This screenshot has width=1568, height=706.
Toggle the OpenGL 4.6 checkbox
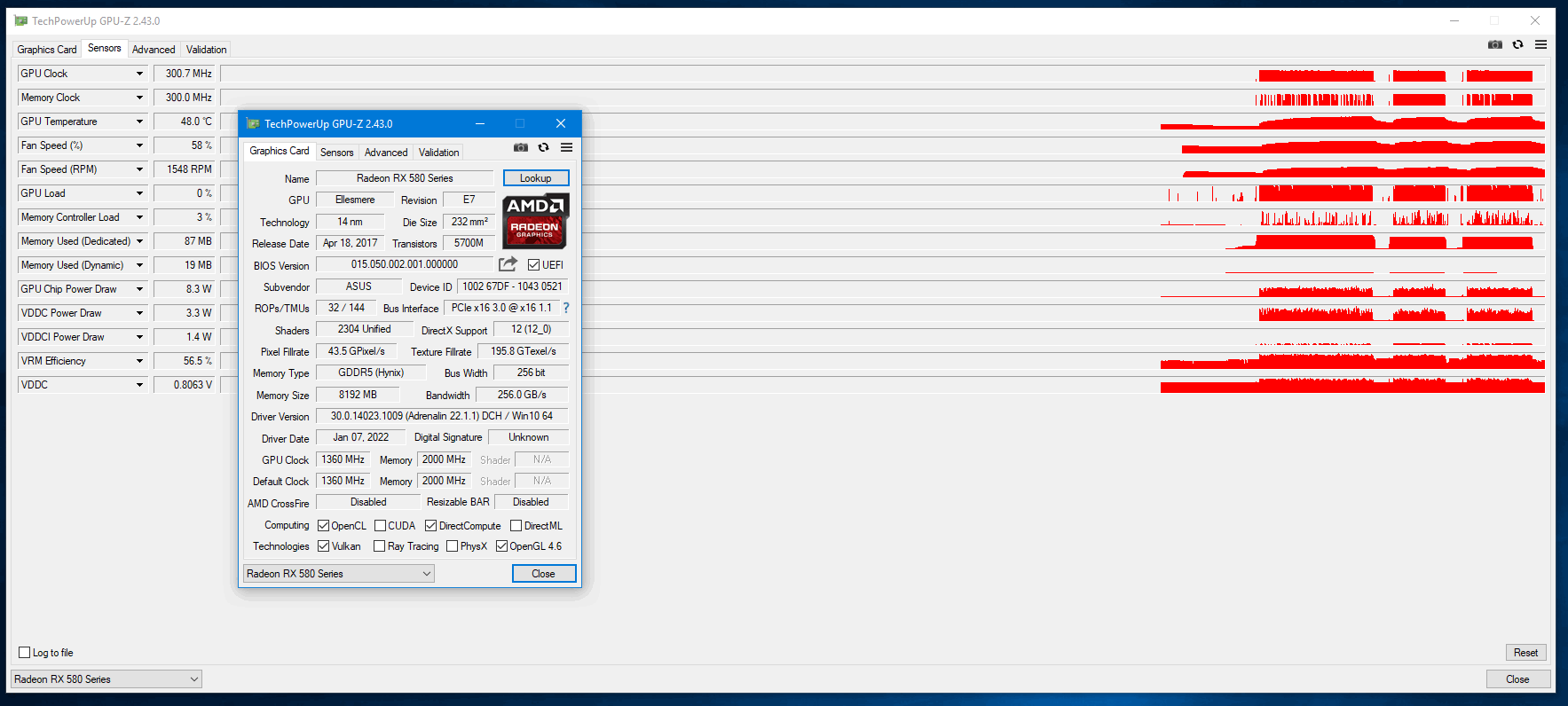pos(501,545)
